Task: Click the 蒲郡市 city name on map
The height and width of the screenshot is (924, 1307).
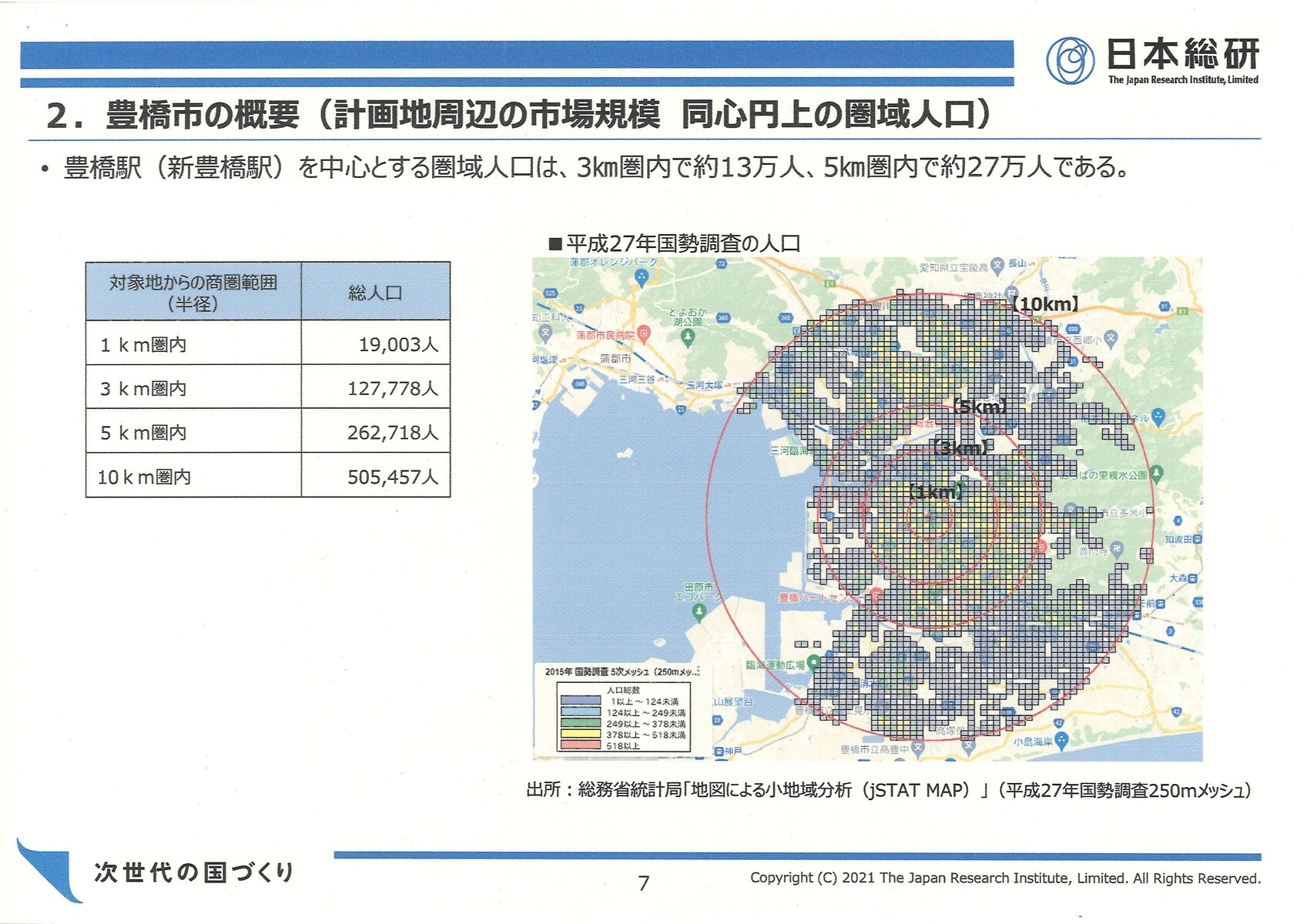Action: (615, 359)
